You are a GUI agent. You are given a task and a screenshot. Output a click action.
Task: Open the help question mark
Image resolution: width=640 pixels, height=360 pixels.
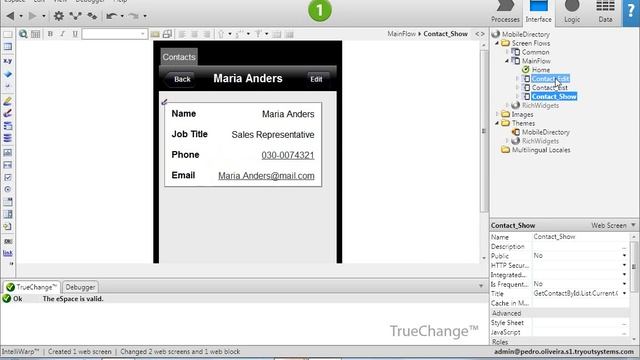631,11
